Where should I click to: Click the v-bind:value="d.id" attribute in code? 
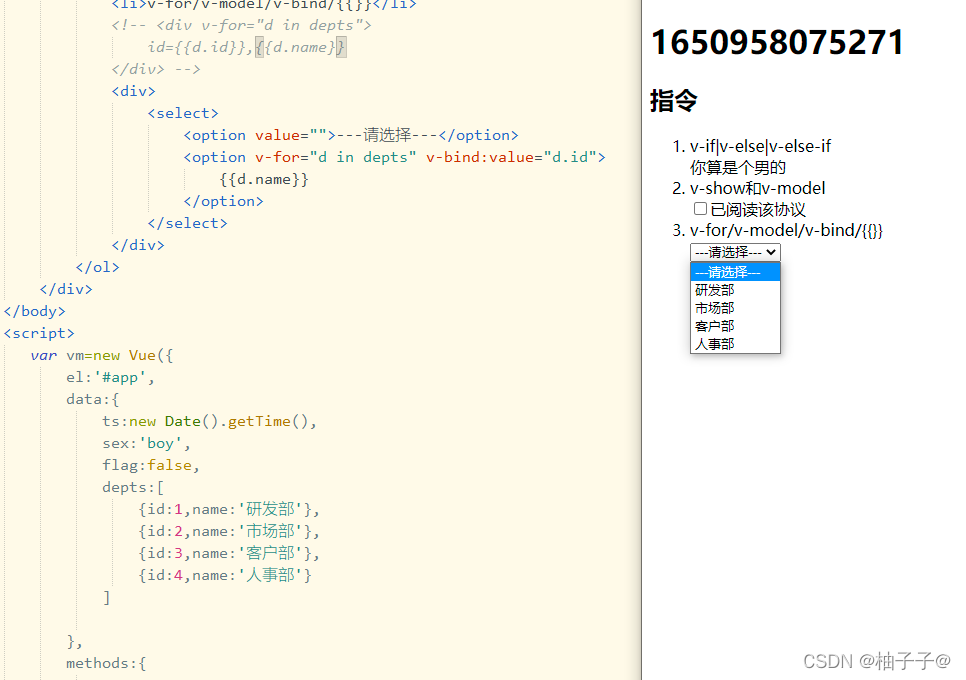tap(510, 157)
